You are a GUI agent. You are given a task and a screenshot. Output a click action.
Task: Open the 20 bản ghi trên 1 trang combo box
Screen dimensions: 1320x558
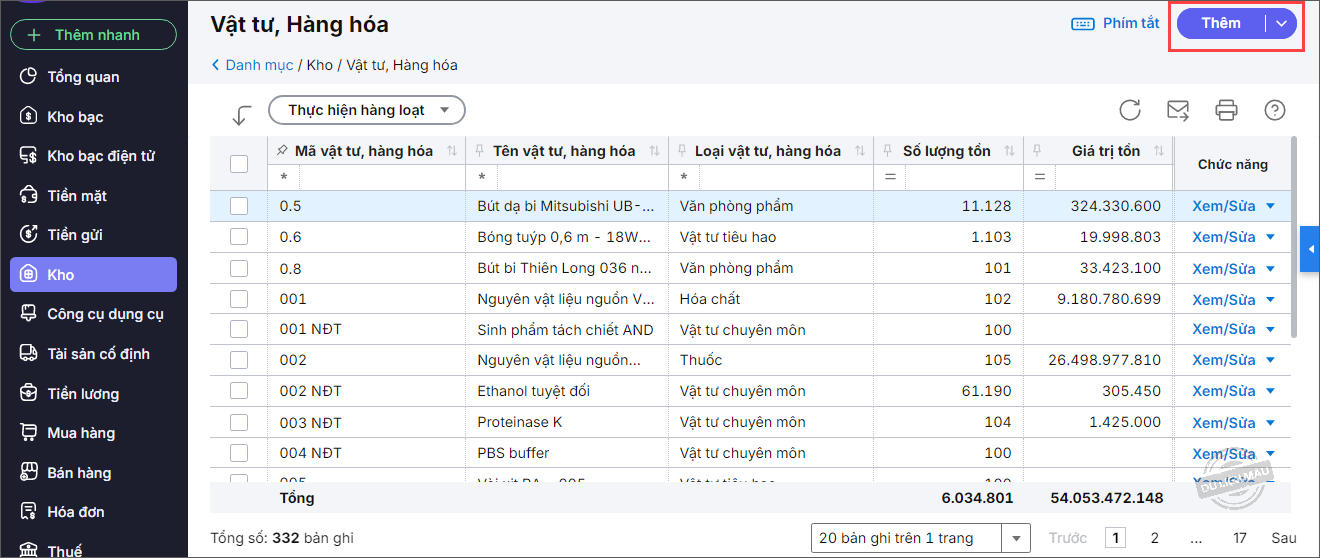920,538
